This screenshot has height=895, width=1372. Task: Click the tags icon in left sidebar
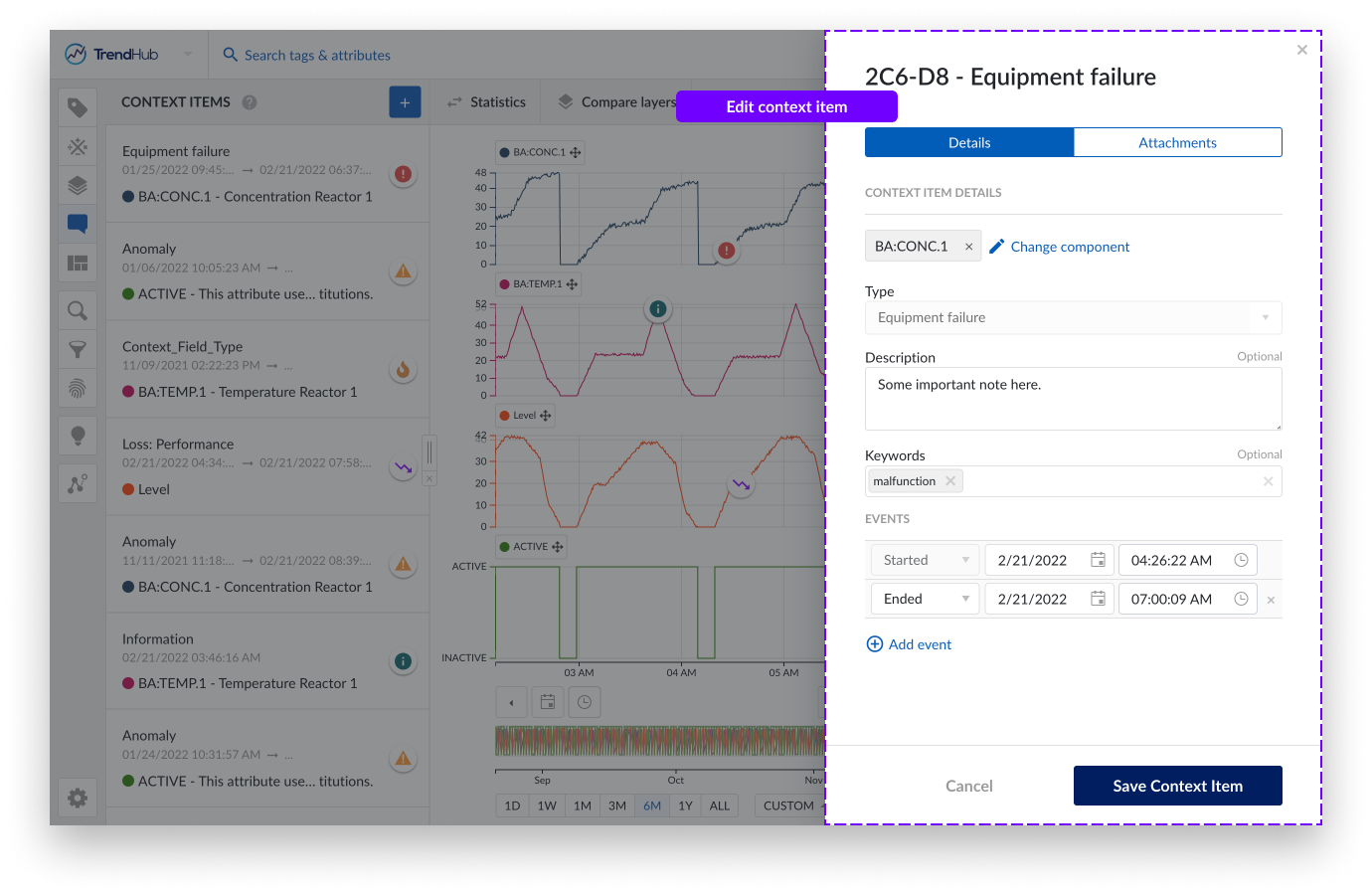(x=78, y=107)
